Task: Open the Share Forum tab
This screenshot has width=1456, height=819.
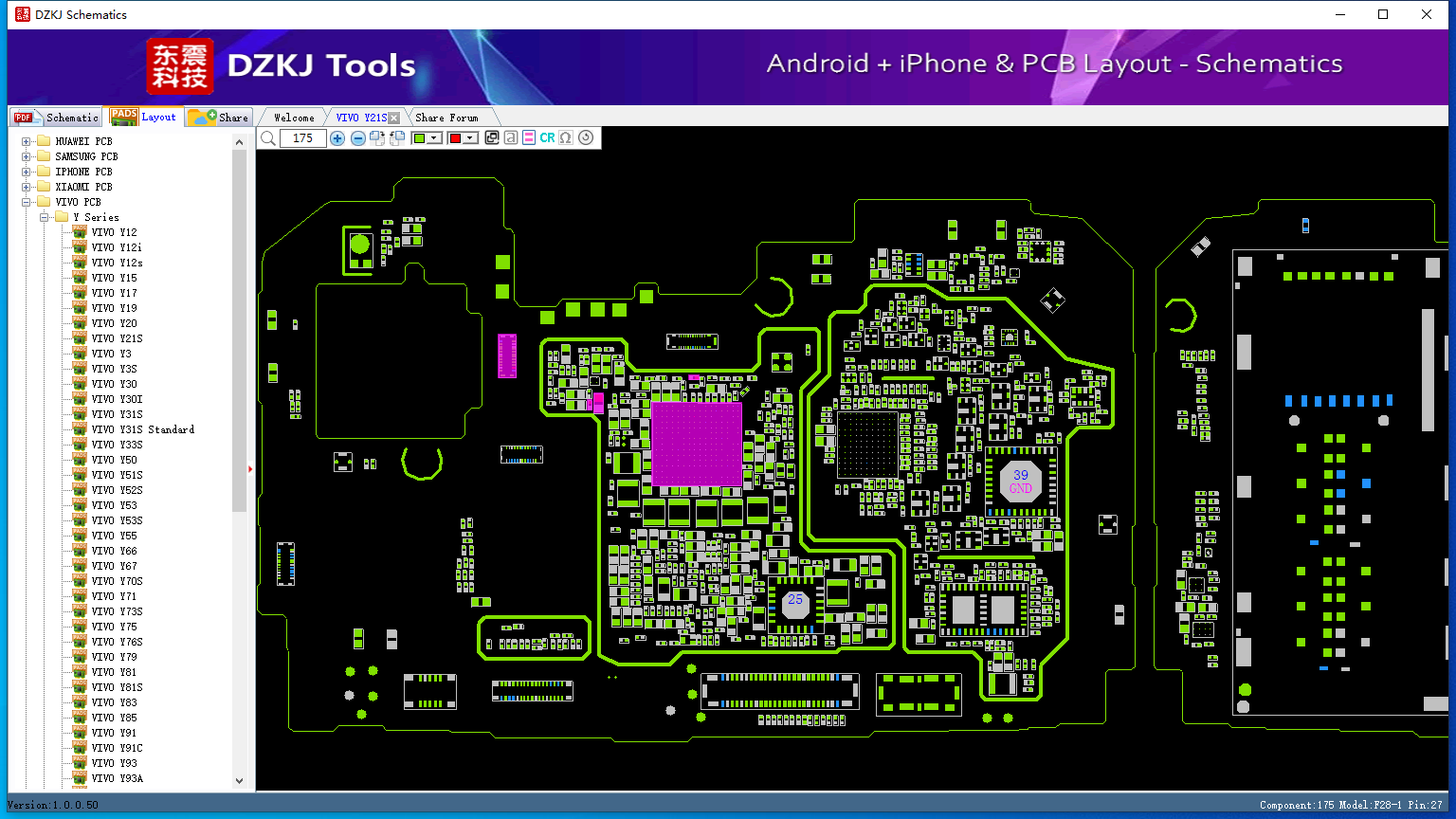Action: 446,118
